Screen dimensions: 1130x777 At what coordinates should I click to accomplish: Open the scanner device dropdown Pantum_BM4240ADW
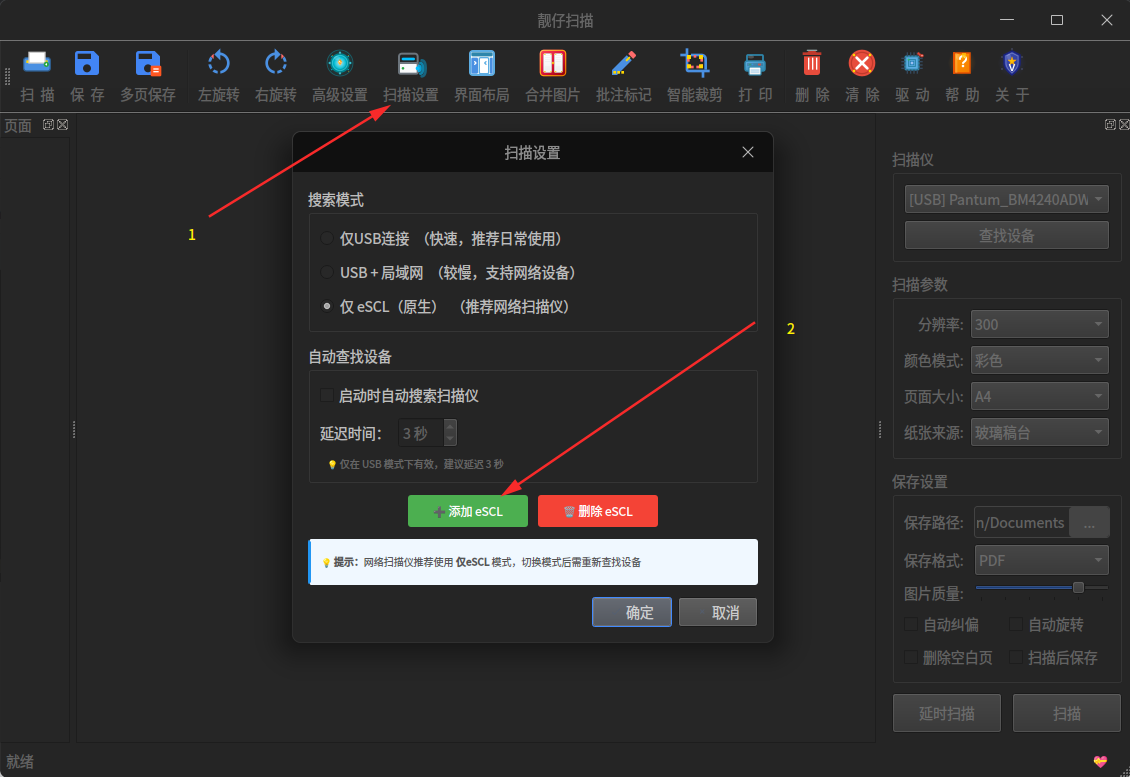pos(1007,200)
